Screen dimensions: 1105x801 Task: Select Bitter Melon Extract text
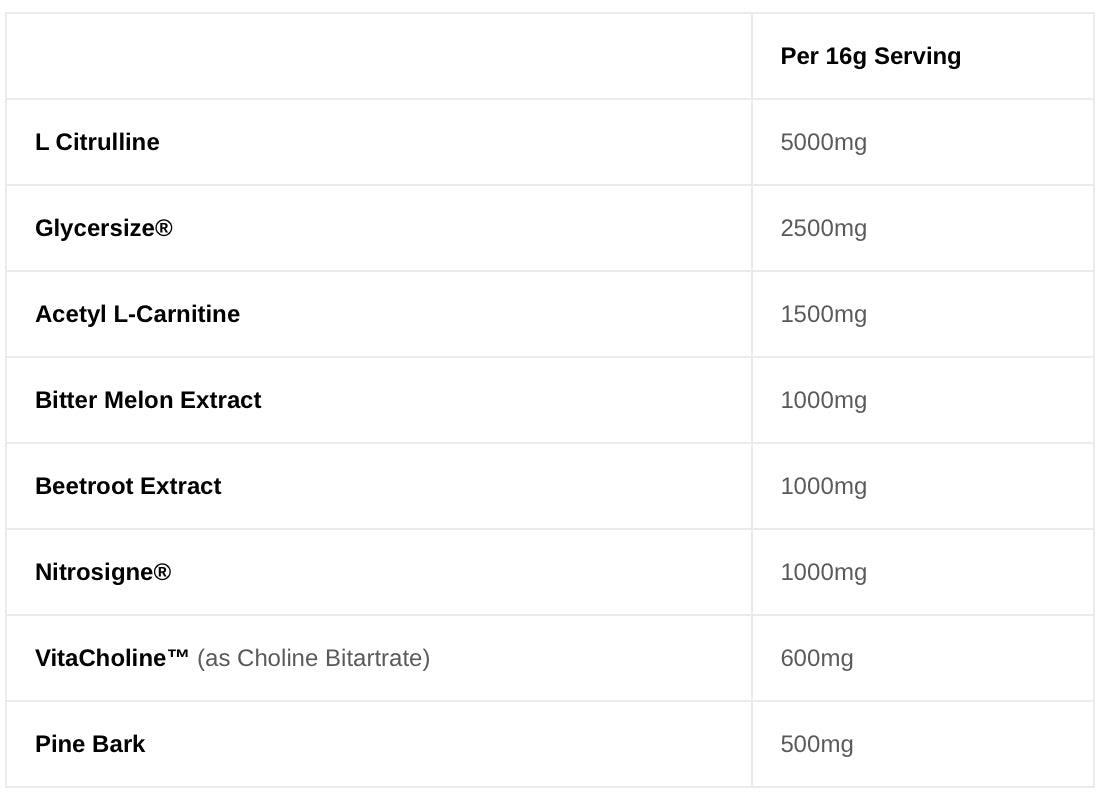148,400
